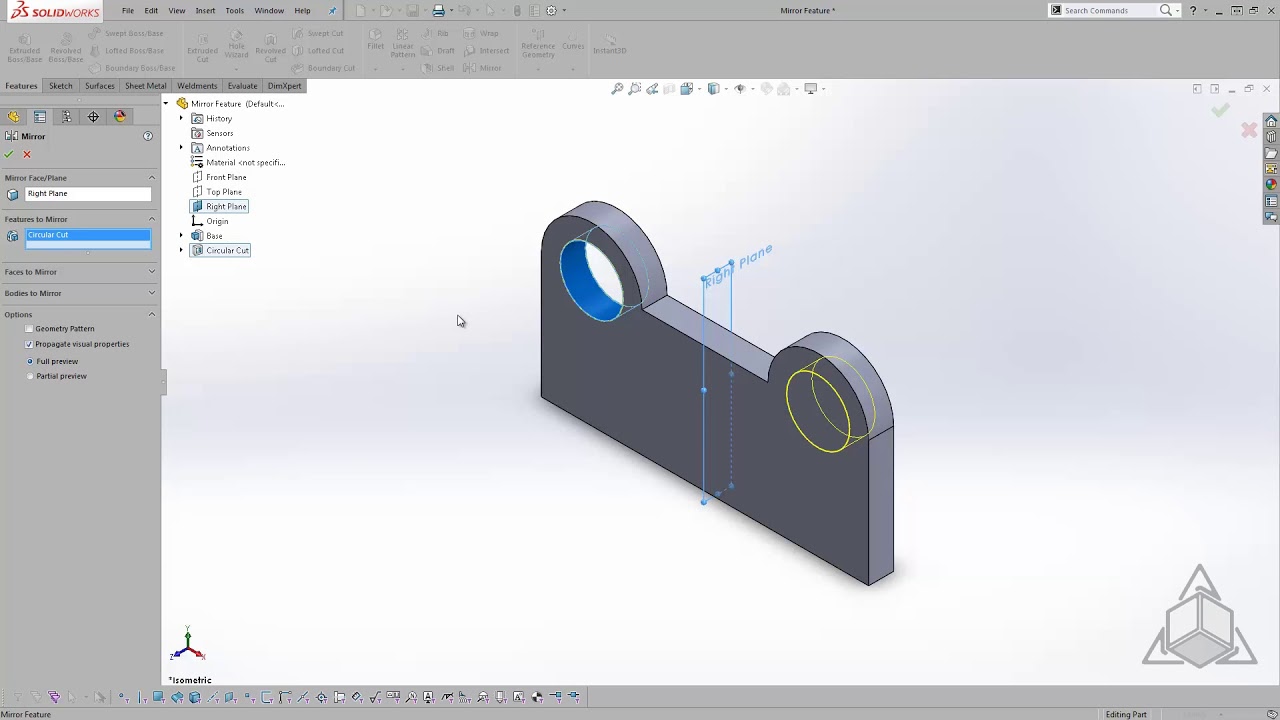Click Circular Cut in Features to Mirror
Screen dimensions: 1280x720
(x=88, y=235)
